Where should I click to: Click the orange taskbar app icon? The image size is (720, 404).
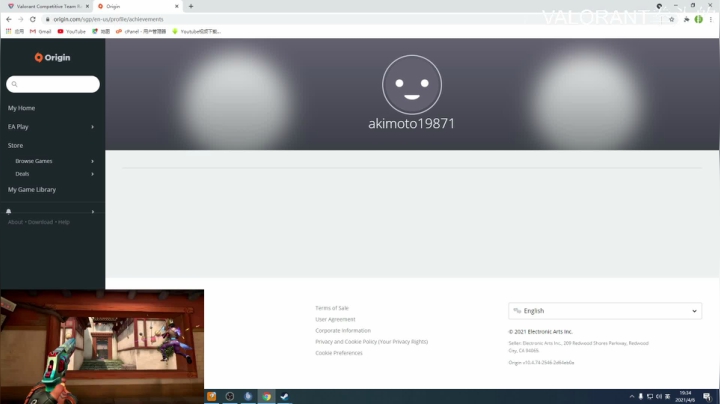(x=211, y=396)
